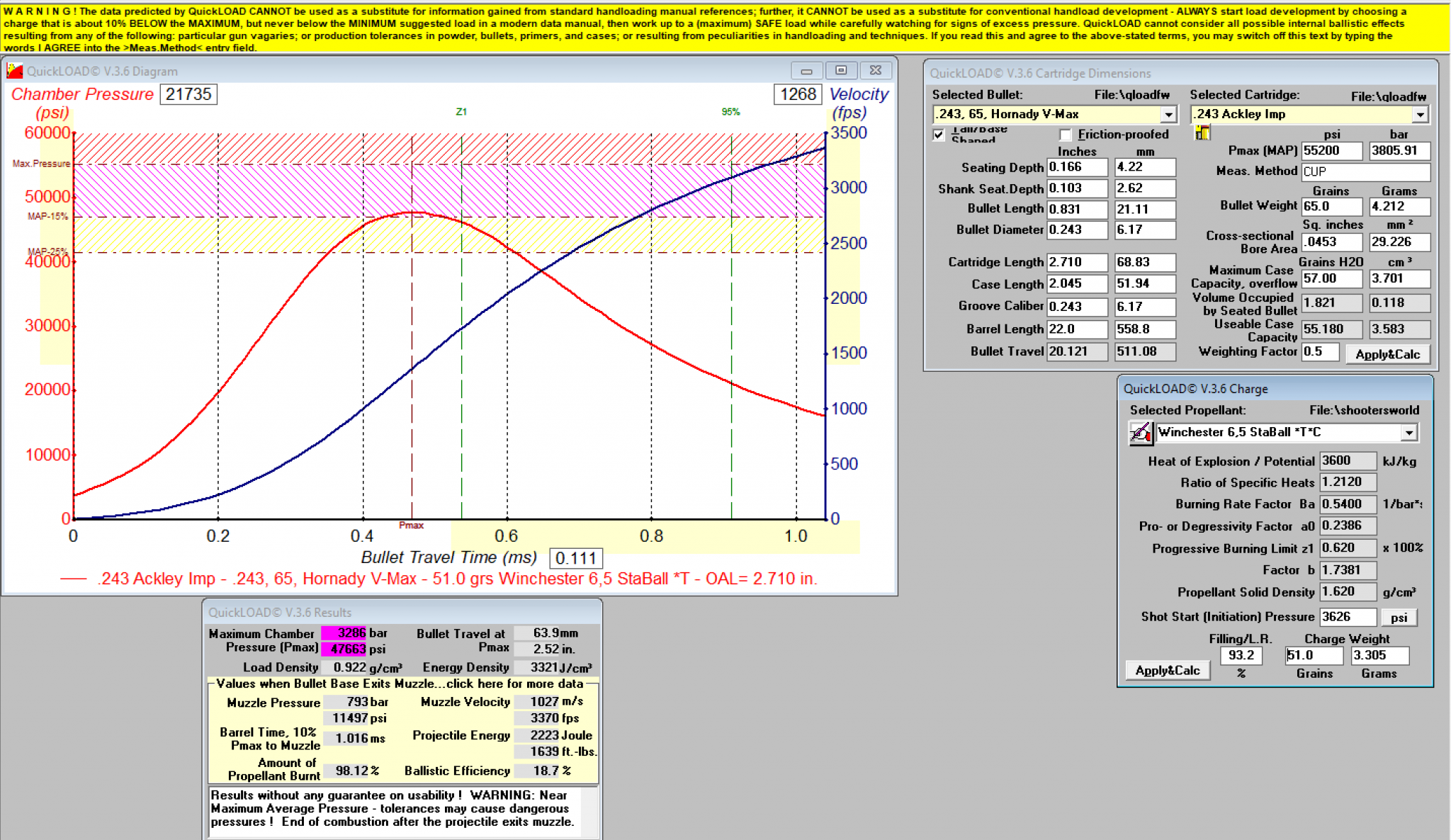Image resolution: width=1451 pixels, height=840 pixels.
Task: Click the Weighting Factor field showing 0.5
Action: pyautogui.click(x=1320, y=352)
